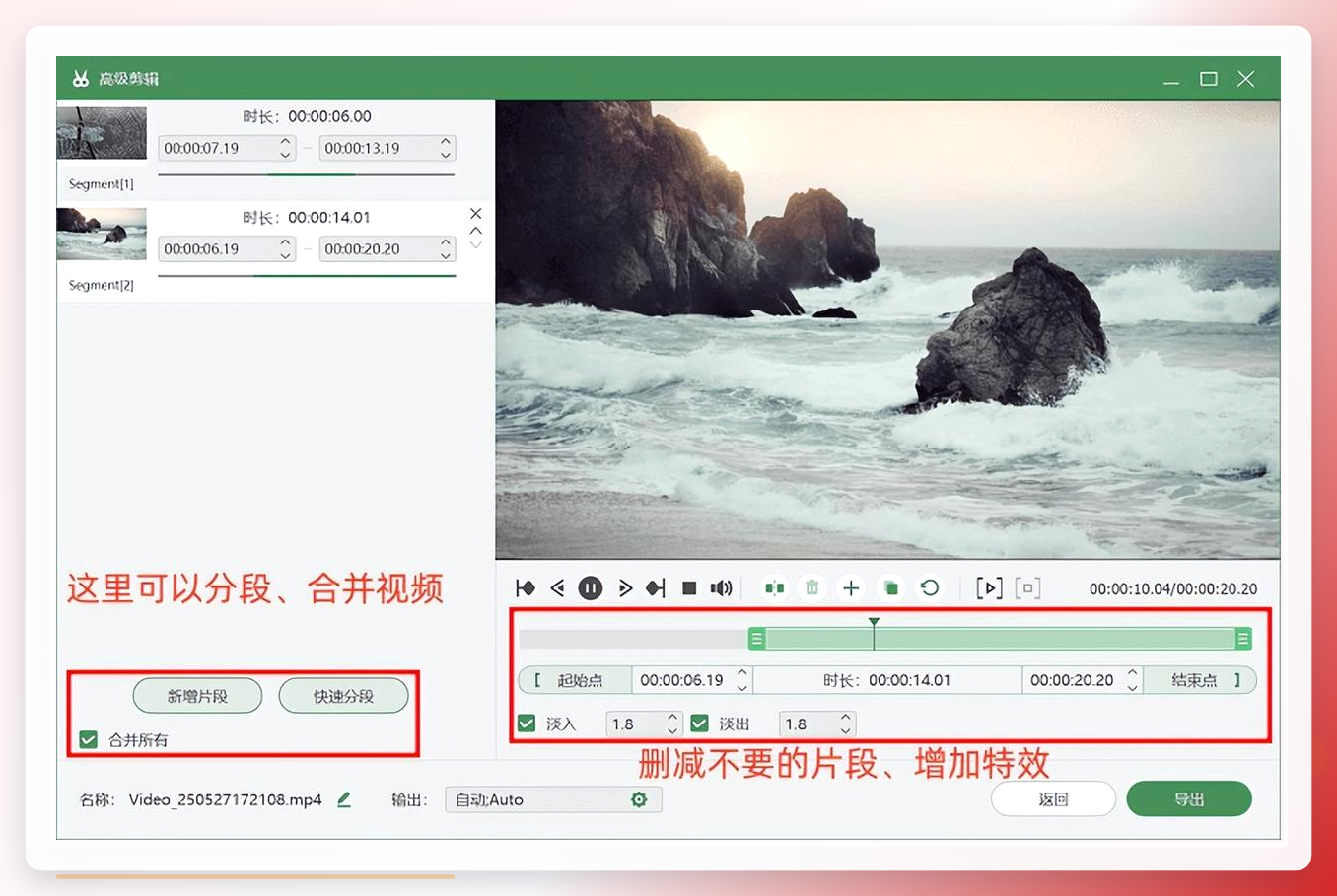
Task: Click the split segment icon
Action: [775, 588]
